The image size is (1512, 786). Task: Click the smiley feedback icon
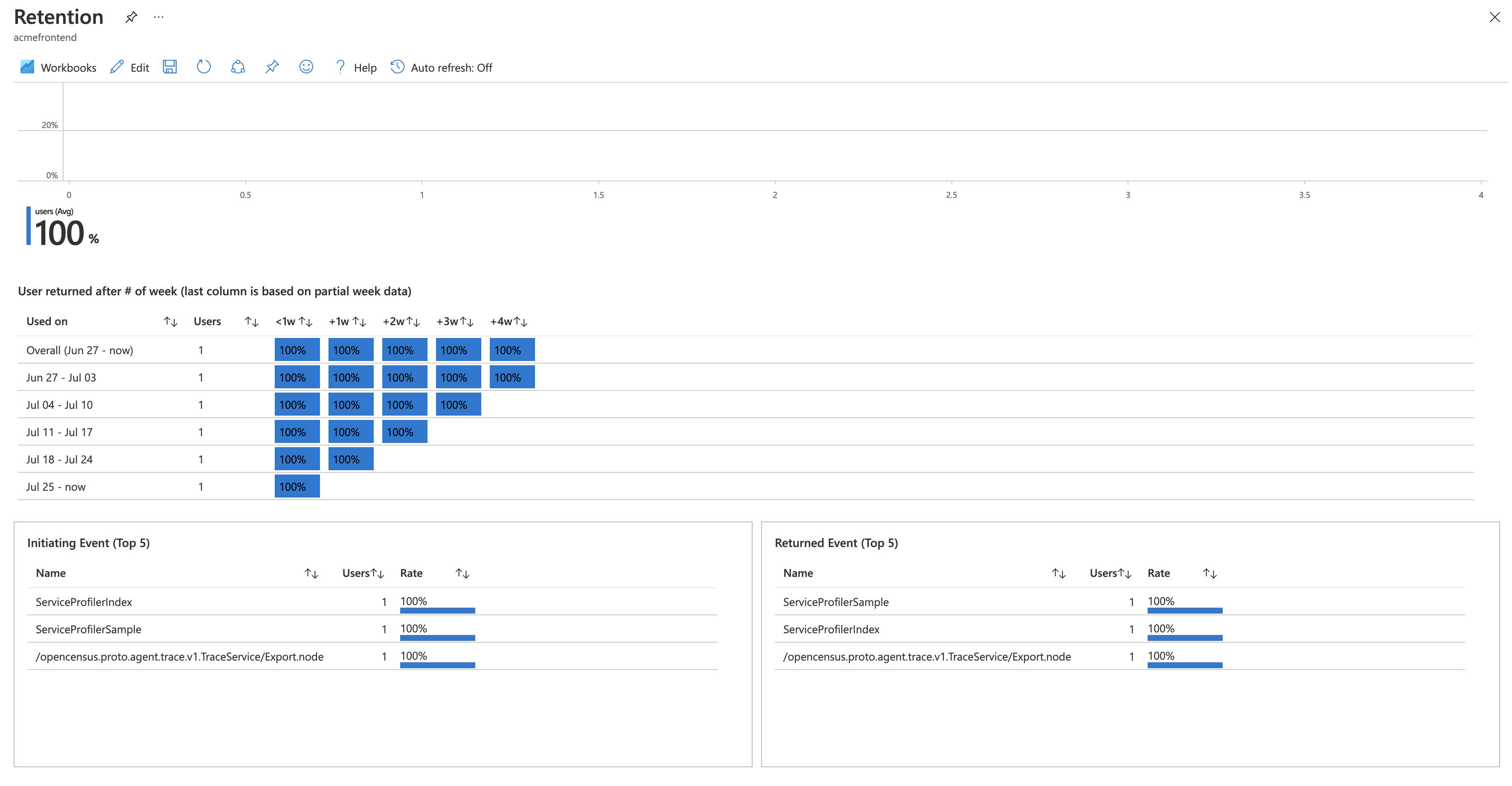(x=306, y=67)
